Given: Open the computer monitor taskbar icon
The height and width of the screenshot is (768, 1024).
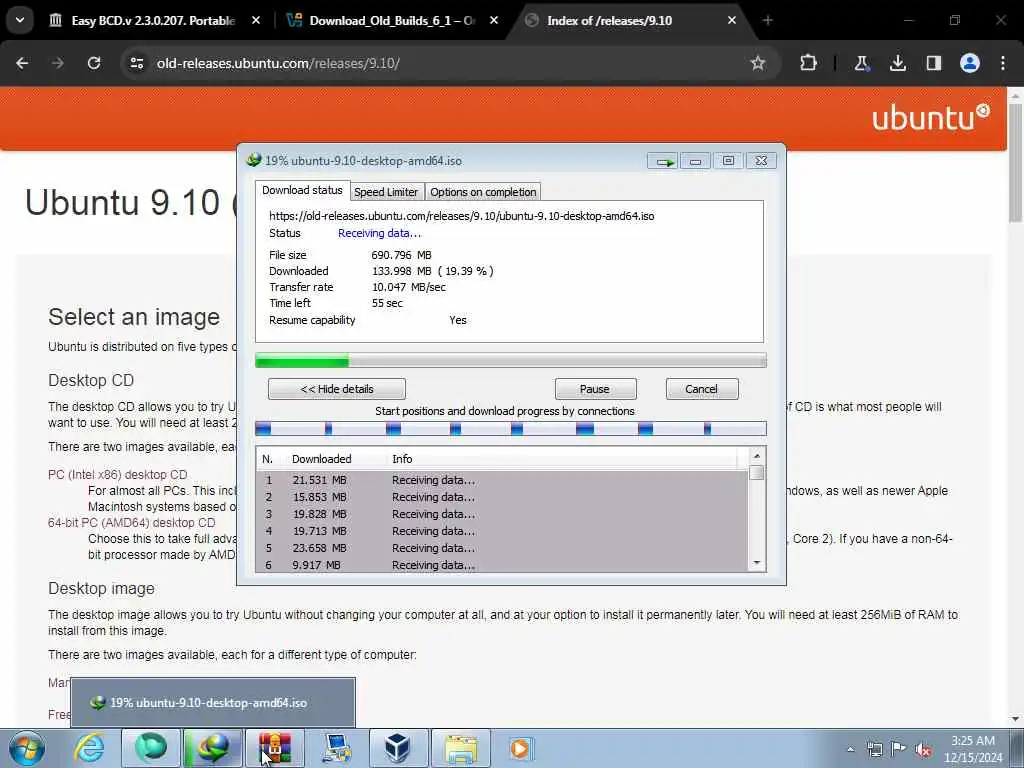Looking at the screenshot, I should point(336,748).
